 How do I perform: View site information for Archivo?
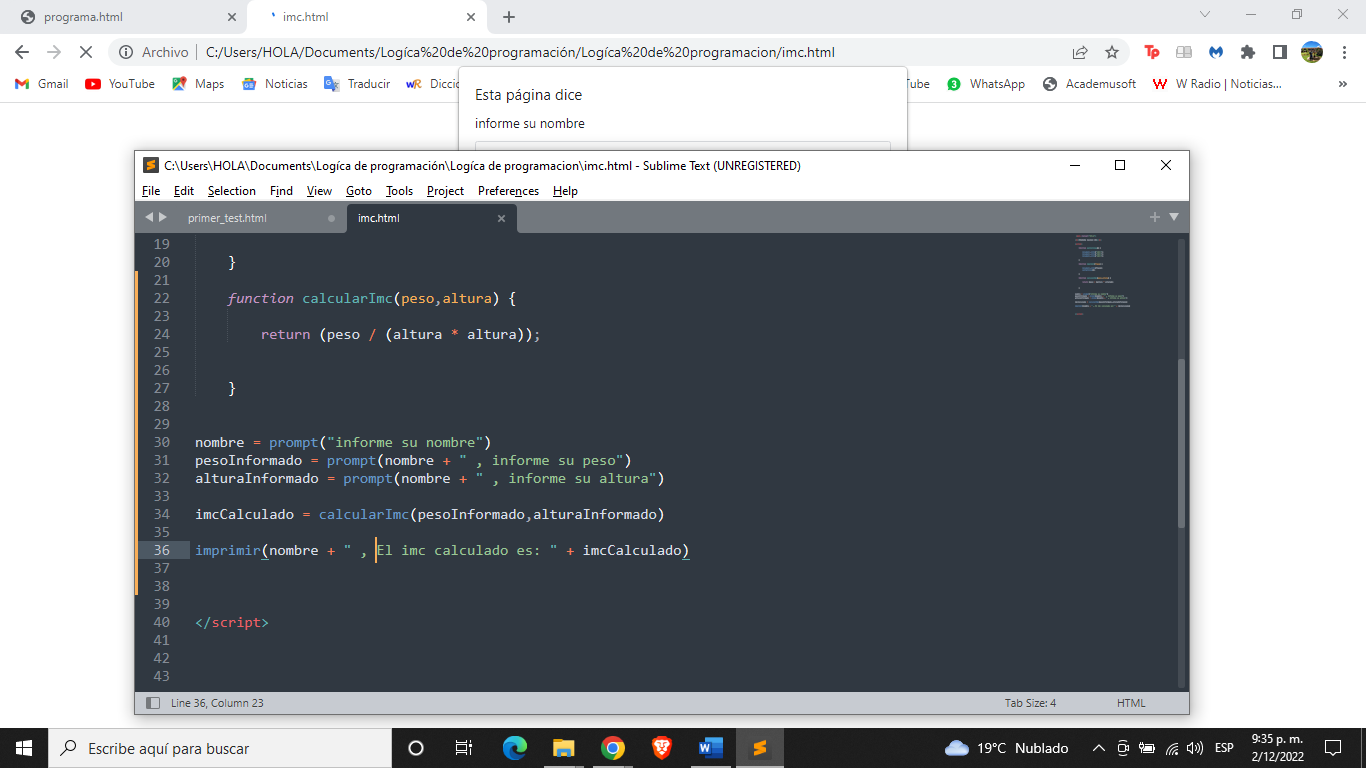pos(154,52)
